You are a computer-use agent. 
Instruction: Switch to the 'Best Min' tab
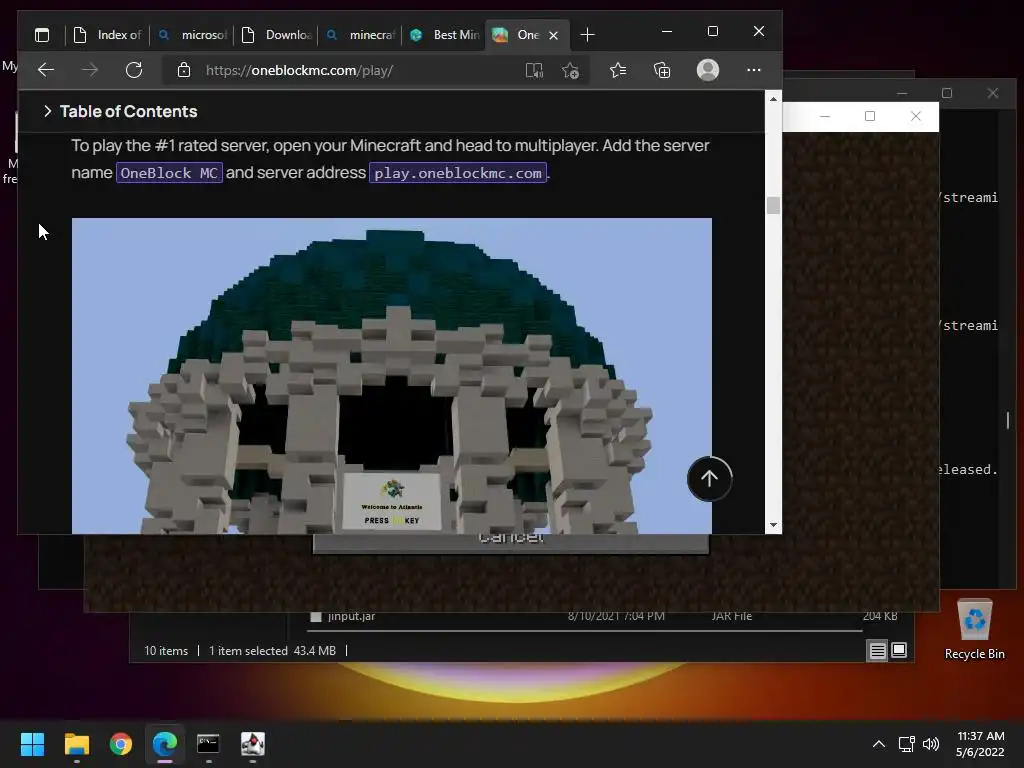[x=444, y=35]
